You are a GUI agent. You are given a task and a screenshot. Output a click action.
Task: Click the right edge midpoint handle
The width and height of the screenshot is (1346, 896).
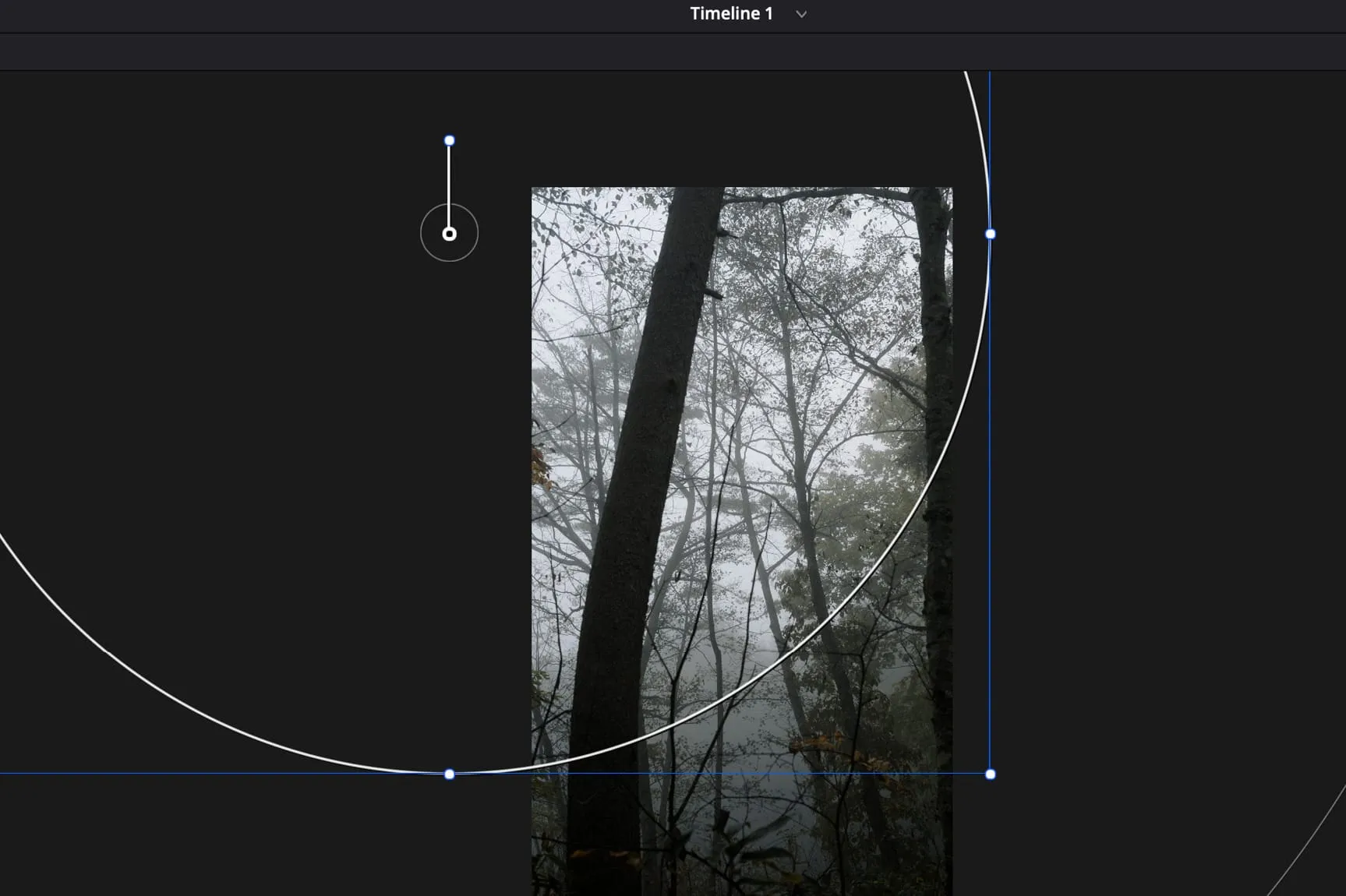point(990,234)
